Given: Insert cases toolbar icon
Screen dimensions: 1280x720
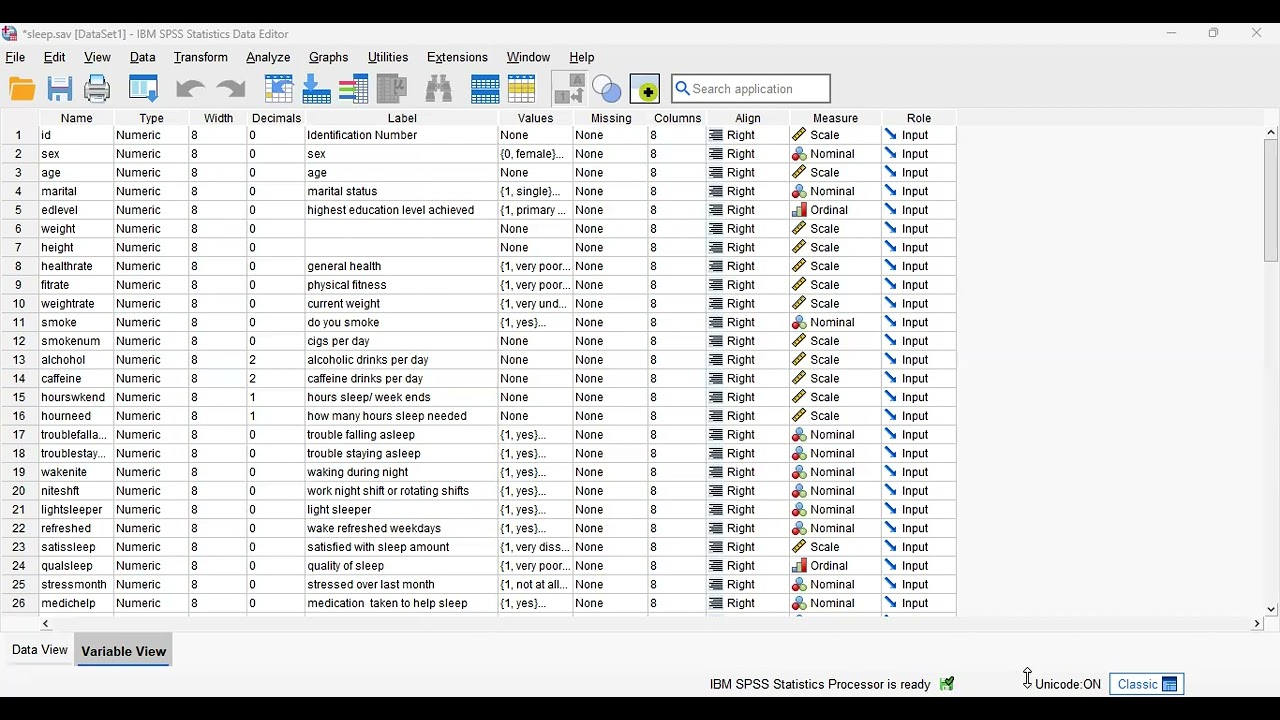Looking at the screenshot, I should 485,89.
